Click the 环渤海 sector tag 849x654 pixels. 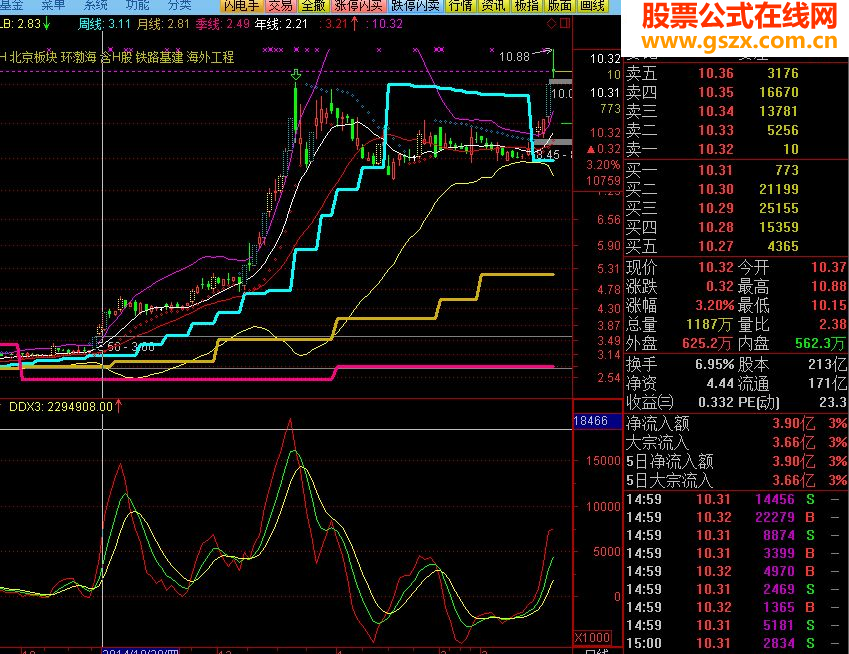click(79, 57)
